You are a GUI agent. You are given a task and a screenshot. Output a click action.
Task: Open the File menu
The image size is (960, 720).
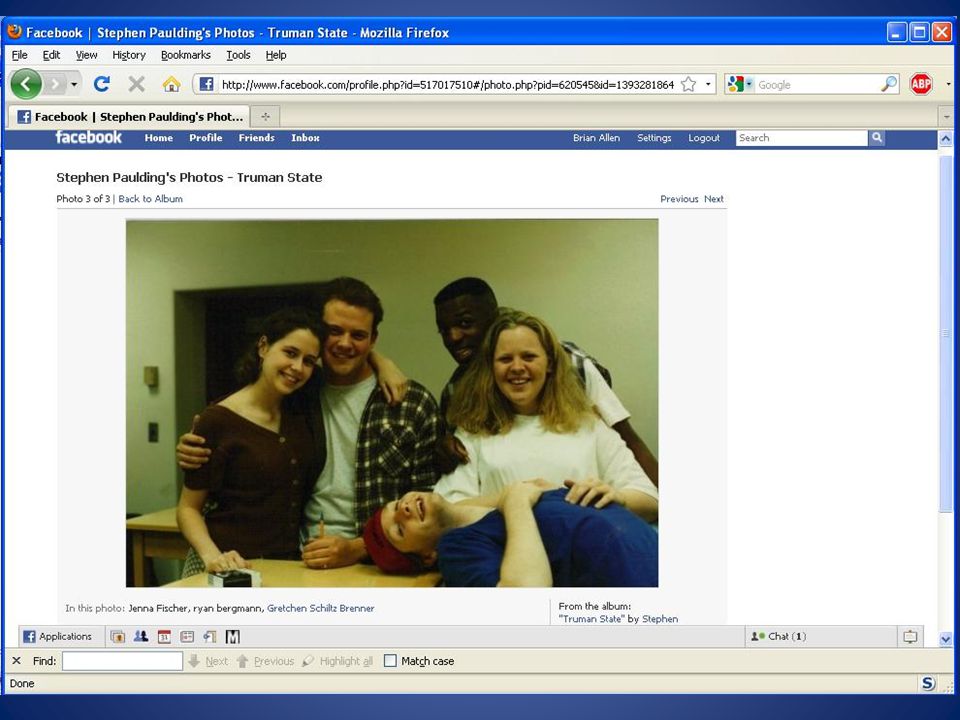pos(20,55)
